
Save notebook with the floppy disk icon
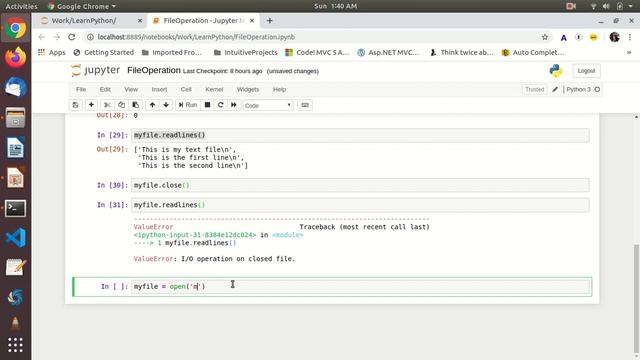click(x=76, y=105)
